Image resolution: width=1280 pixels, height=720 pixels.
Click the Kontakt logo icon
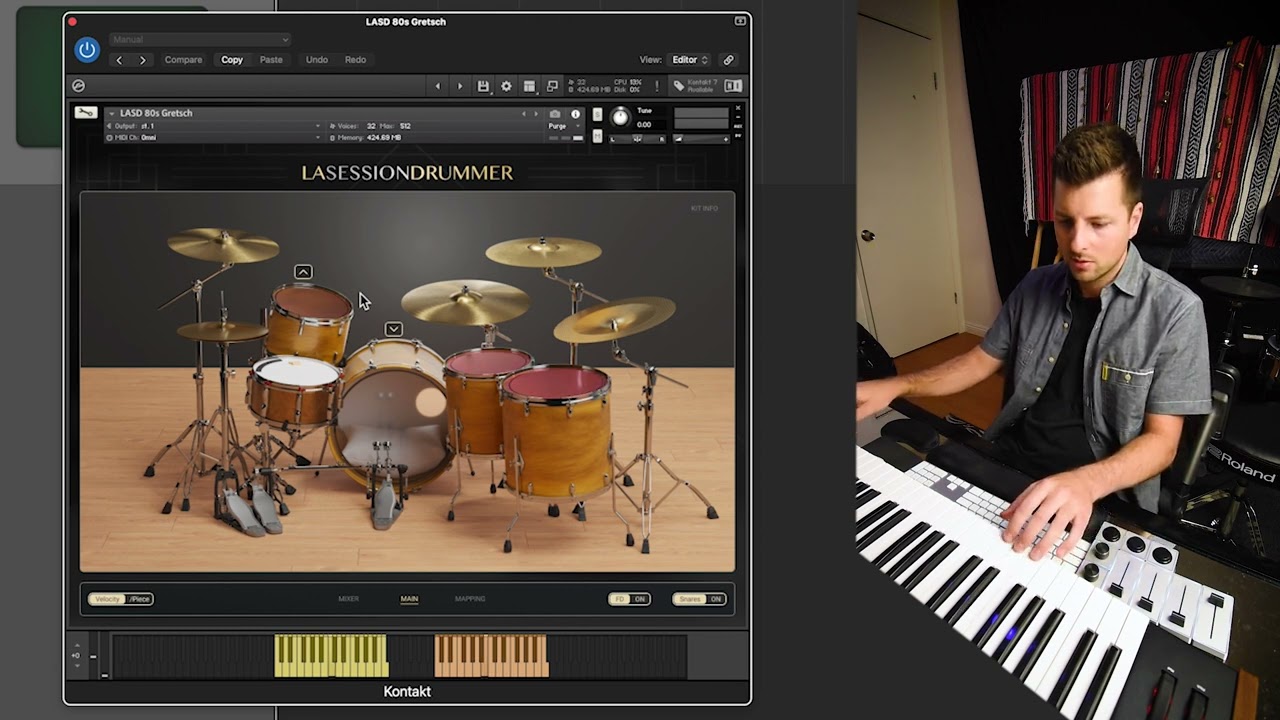click(78, 86)
